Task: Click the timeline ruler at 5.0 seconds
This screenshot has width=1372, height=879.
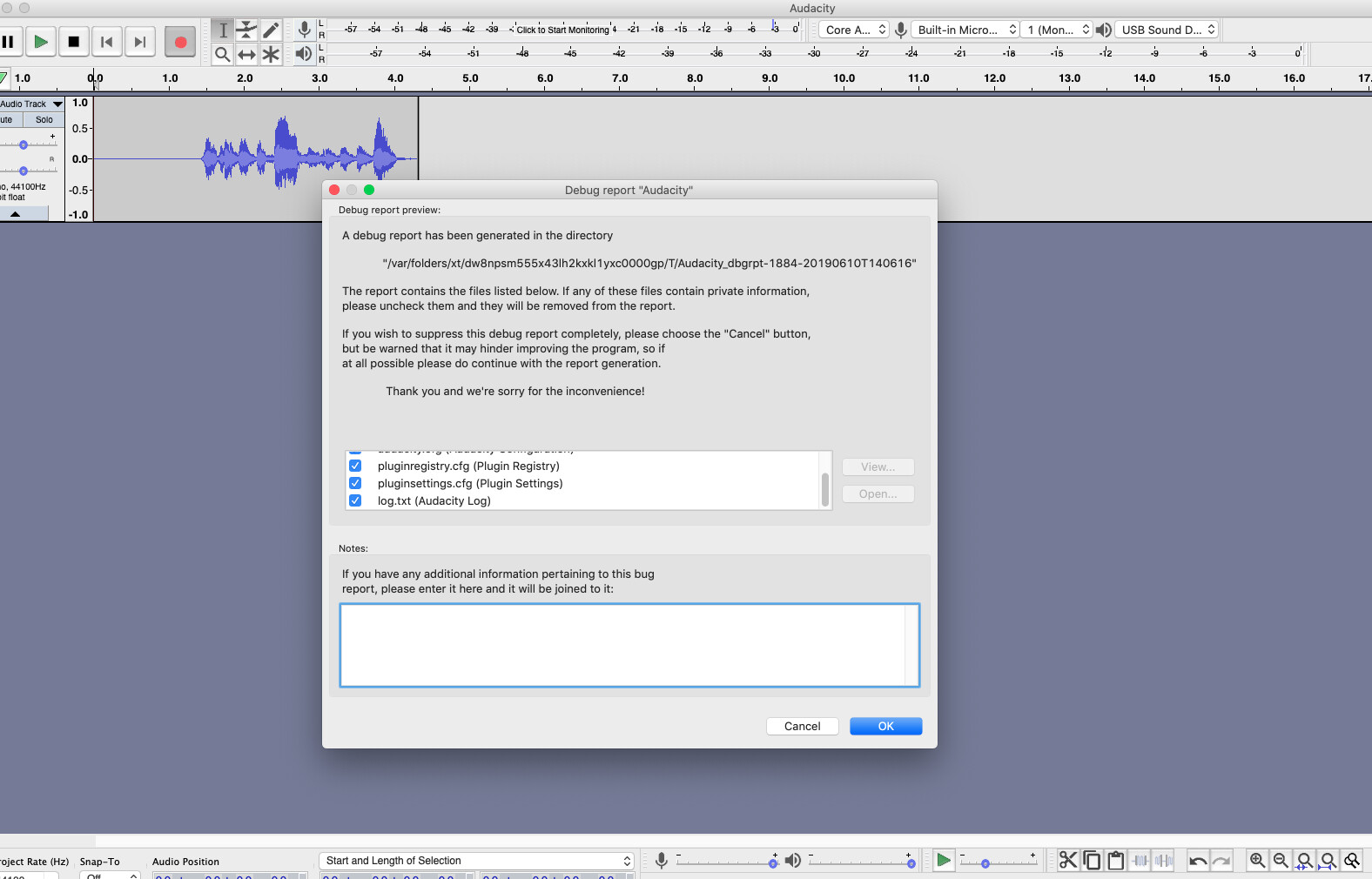Action: tap(470, 79)
